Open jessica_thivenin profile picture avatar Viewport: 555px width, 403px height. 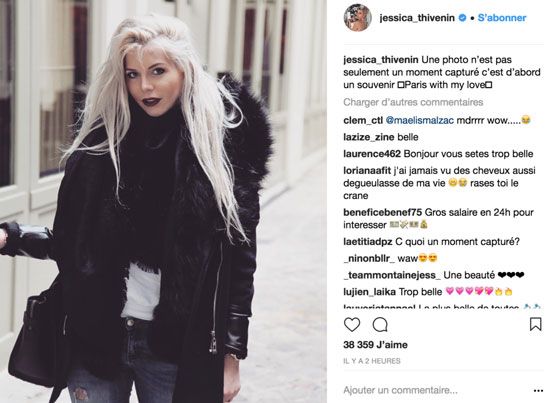357,18
